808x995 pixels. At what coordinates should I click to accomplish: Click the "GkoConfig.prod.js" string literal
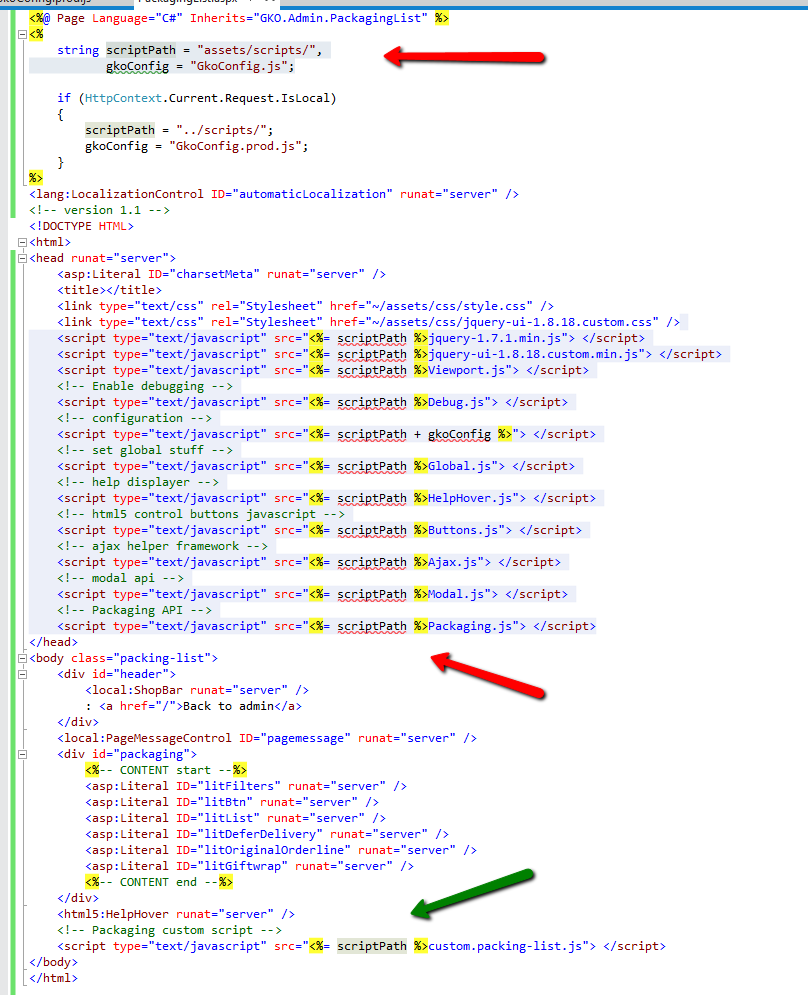tap(235, 146)
